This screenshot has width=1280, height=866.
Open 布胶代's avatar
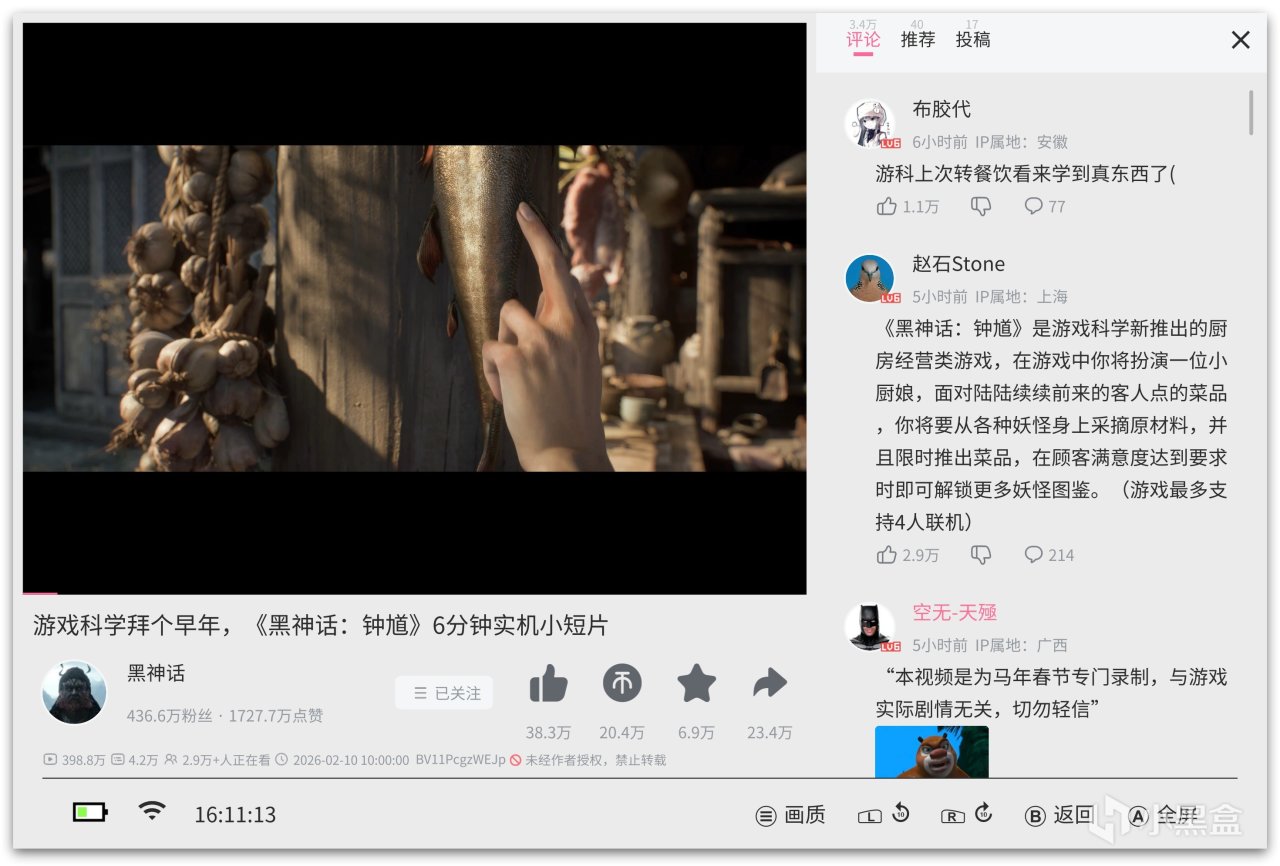coord(870,124)
